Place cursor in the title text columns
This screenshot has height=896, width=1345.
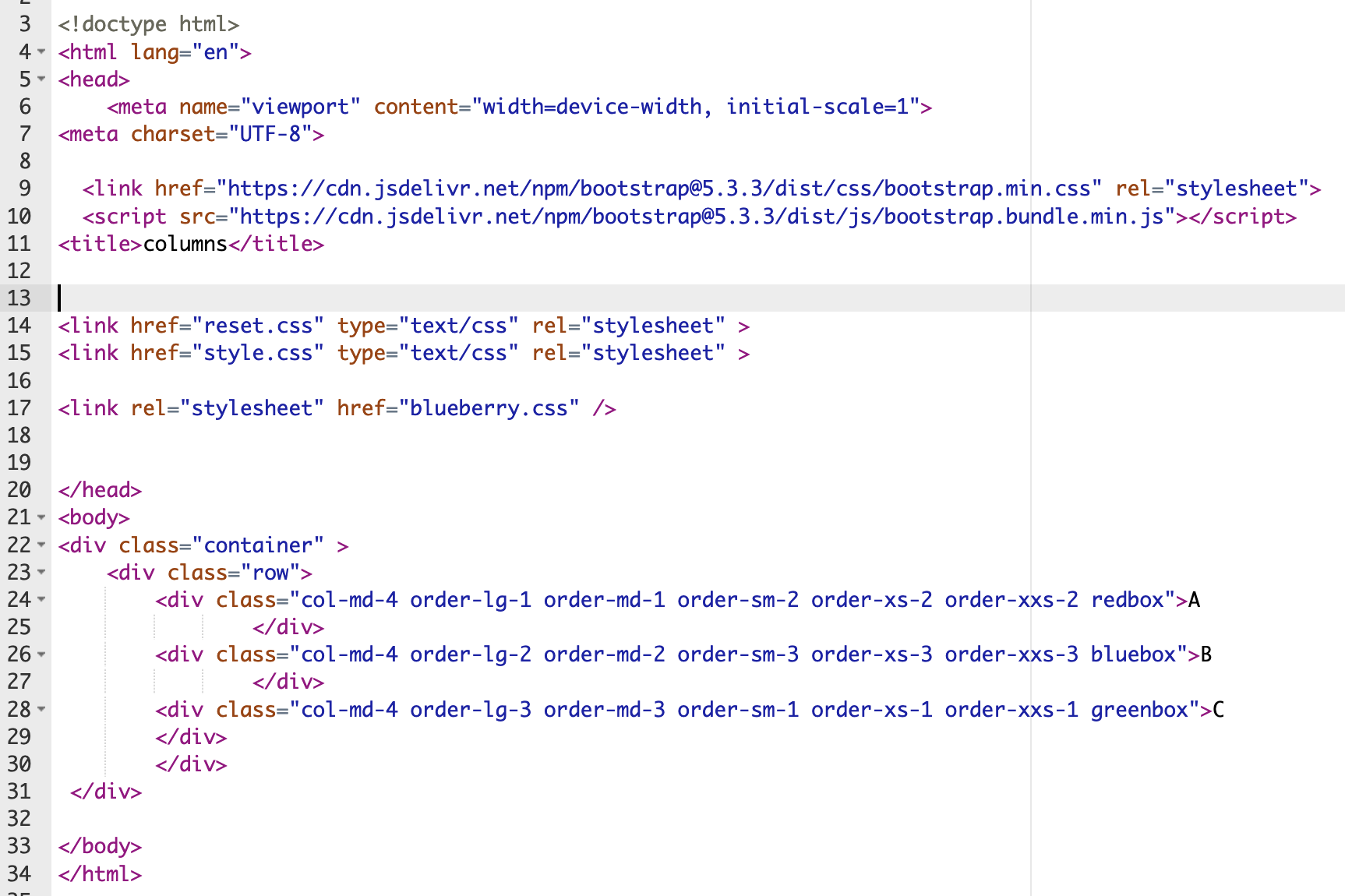(x=184, y=243)
